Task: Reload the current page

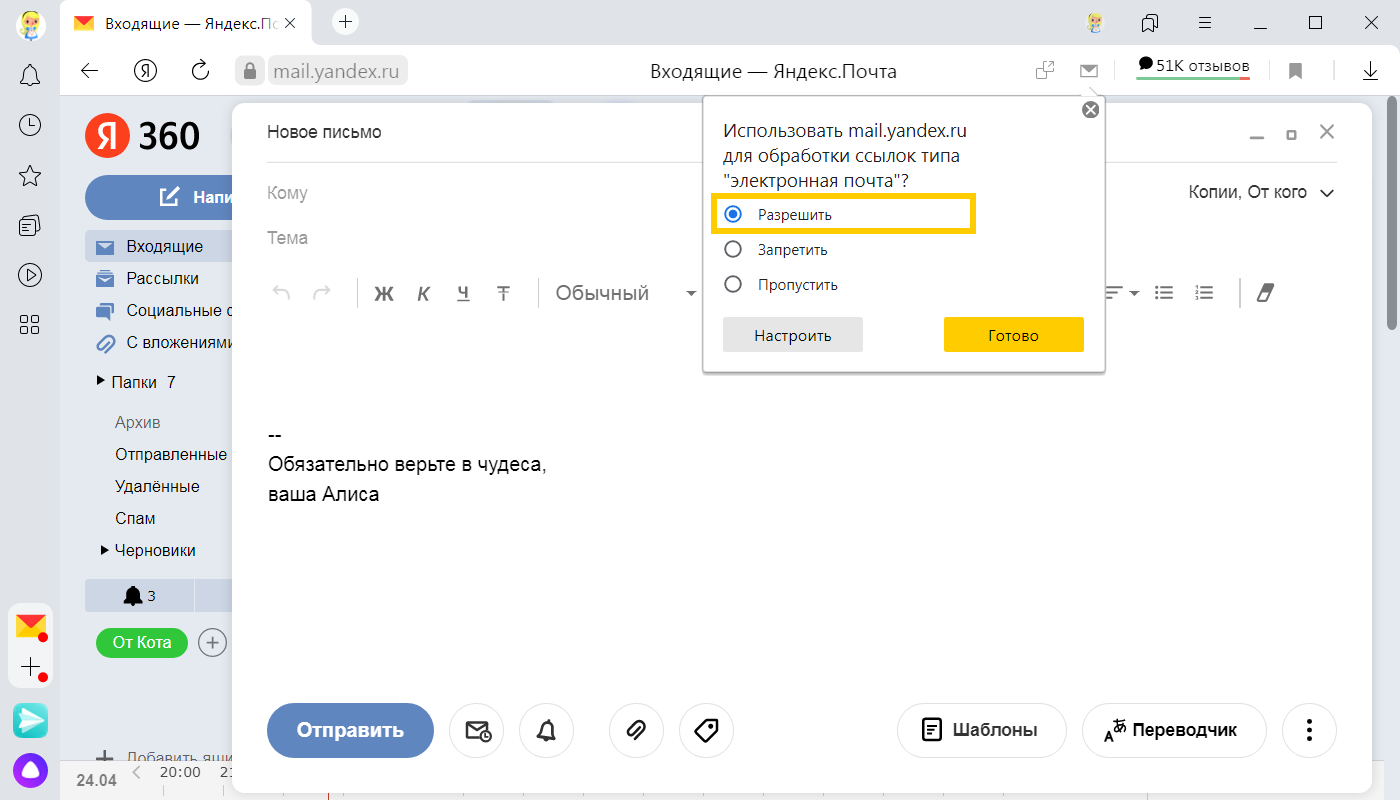Action: 200,71
